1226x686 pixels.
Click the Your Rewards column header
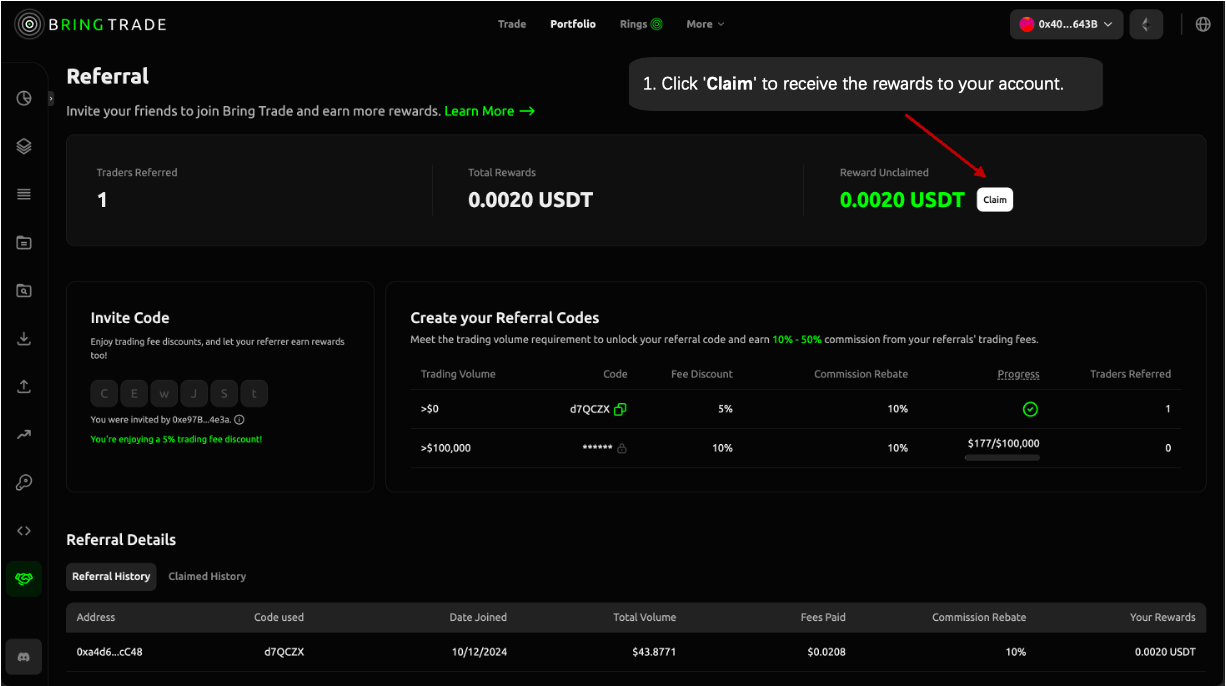tap(1162, 617)
